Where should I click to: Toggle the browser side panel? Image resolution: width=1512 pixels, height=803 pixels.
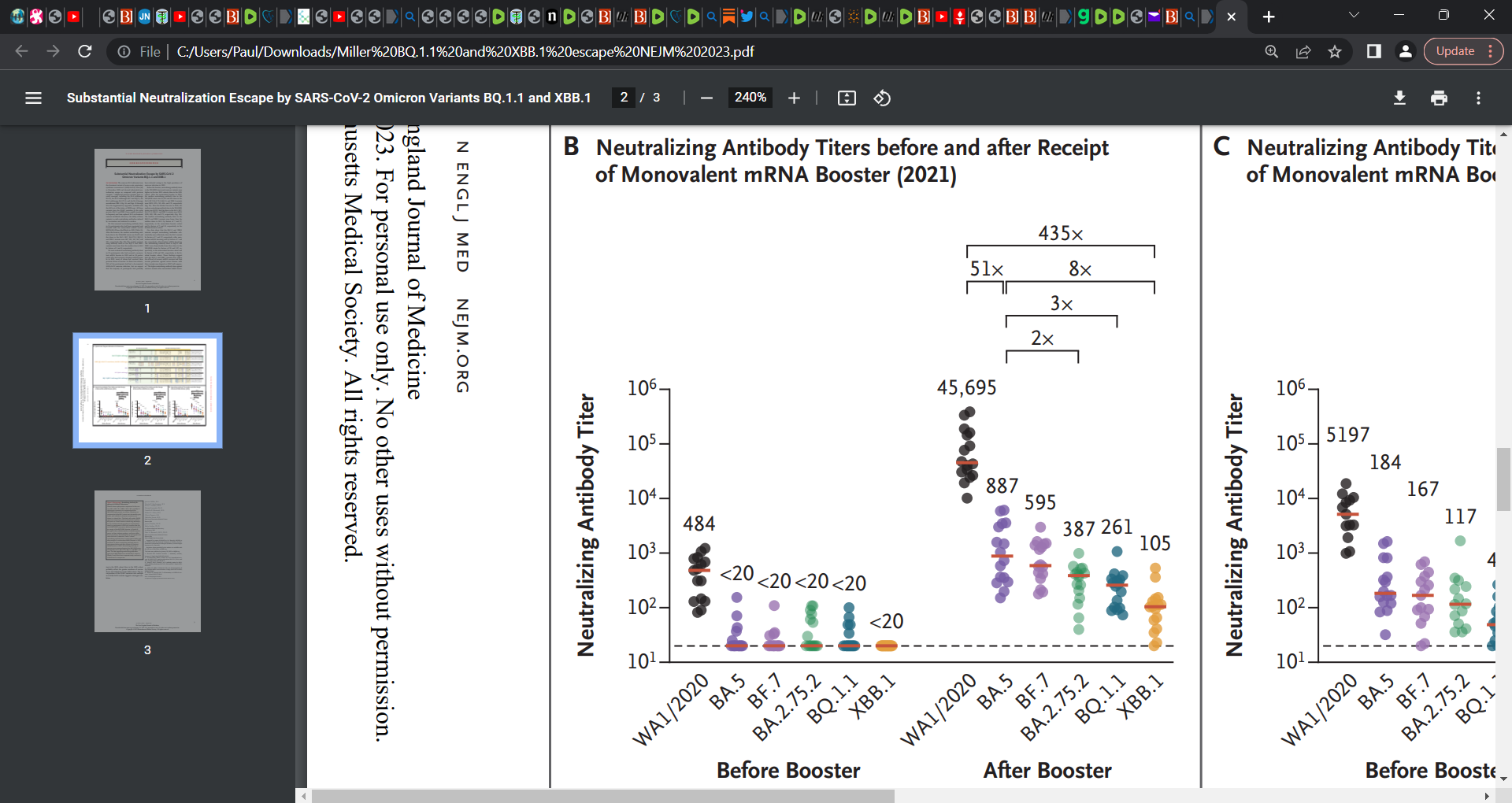1374,51
